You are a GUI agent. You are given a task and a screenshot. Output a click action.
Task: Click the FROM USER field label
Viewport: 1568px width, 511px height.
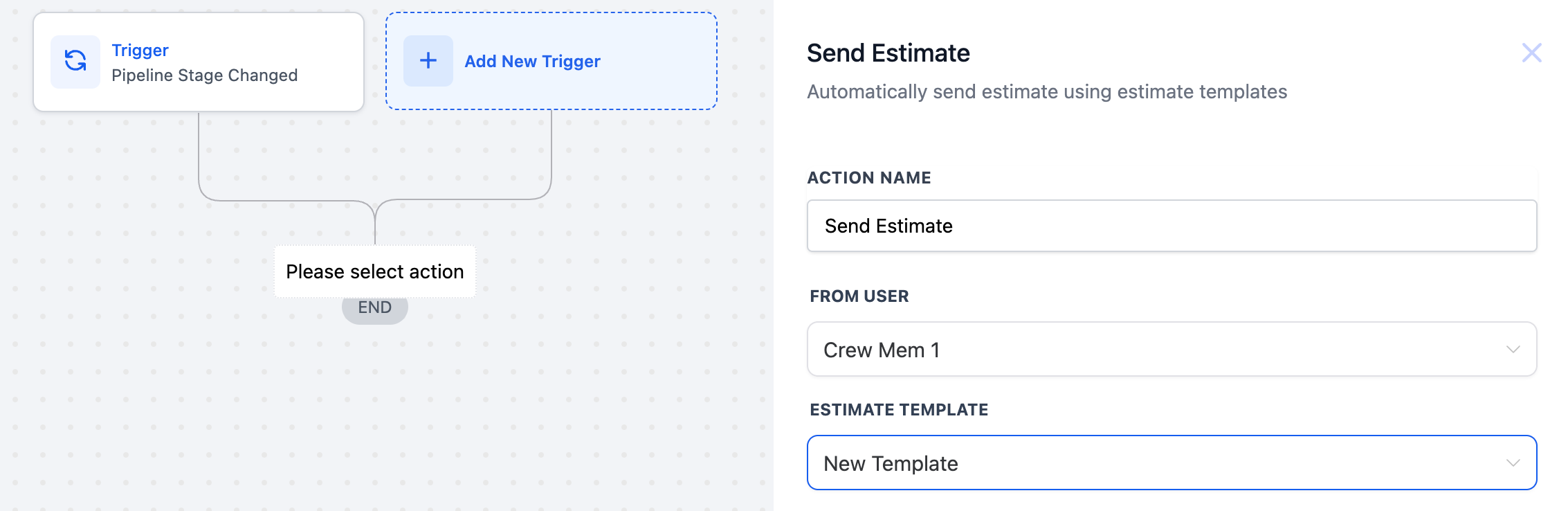(x=859, y=296)
